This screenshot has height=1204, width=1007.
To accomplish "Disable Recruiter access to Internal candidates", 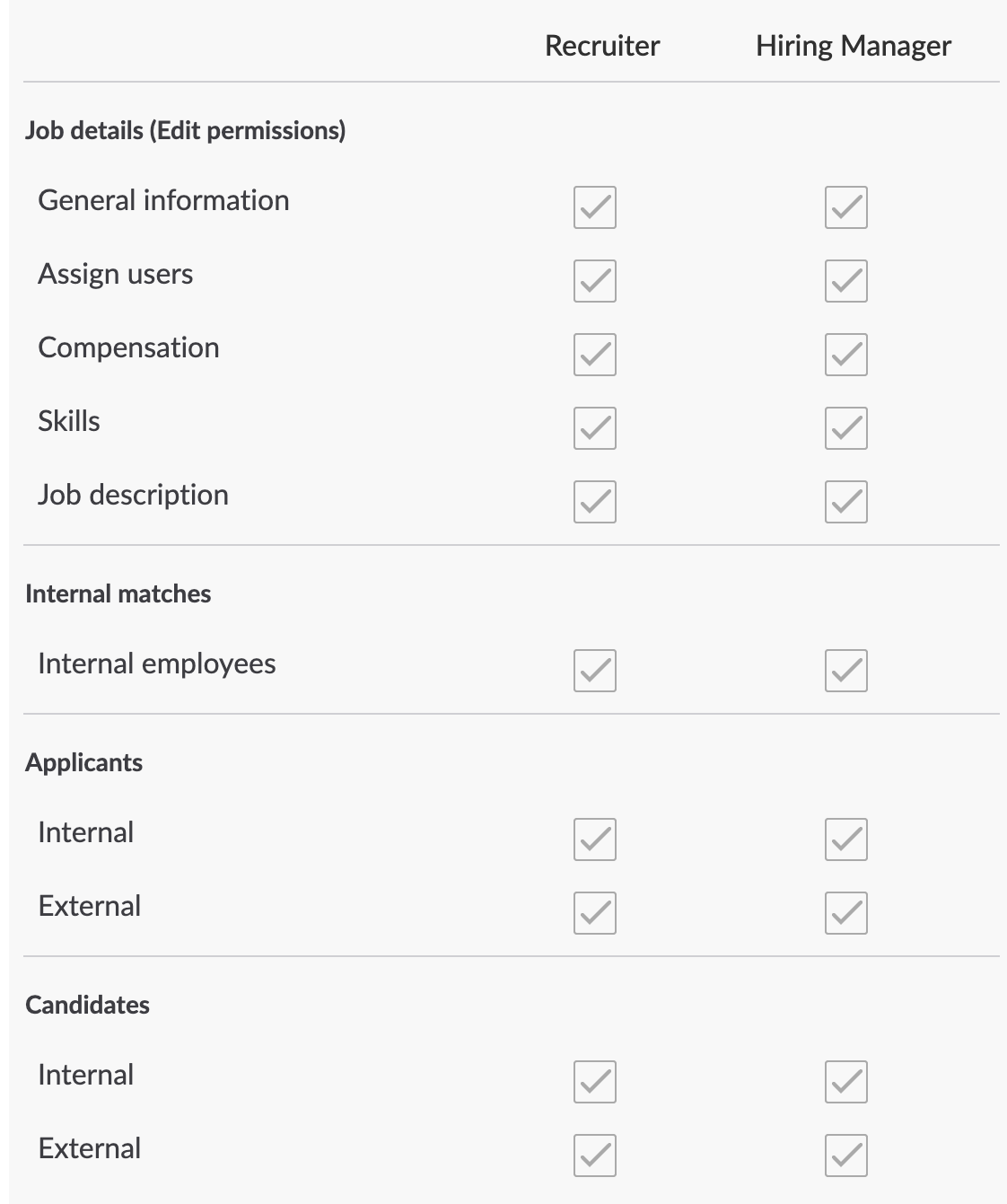I will pyautogui.click(x=594, y=1082).
